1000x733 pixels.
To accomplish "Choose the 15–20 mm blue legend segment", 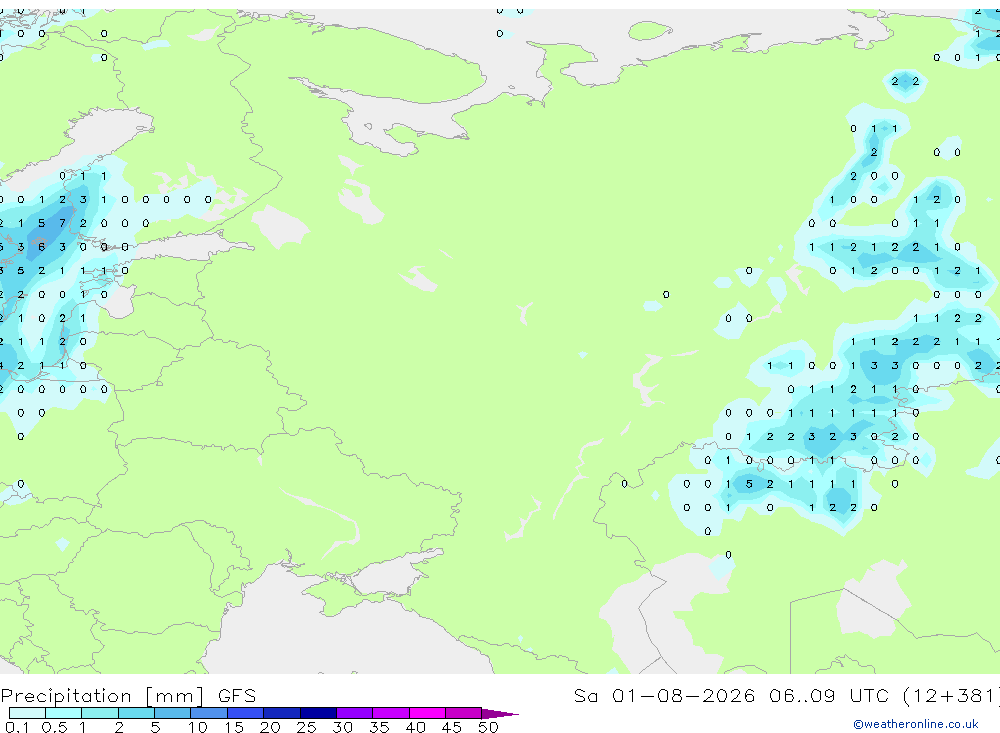I will [x=246, y=713].
